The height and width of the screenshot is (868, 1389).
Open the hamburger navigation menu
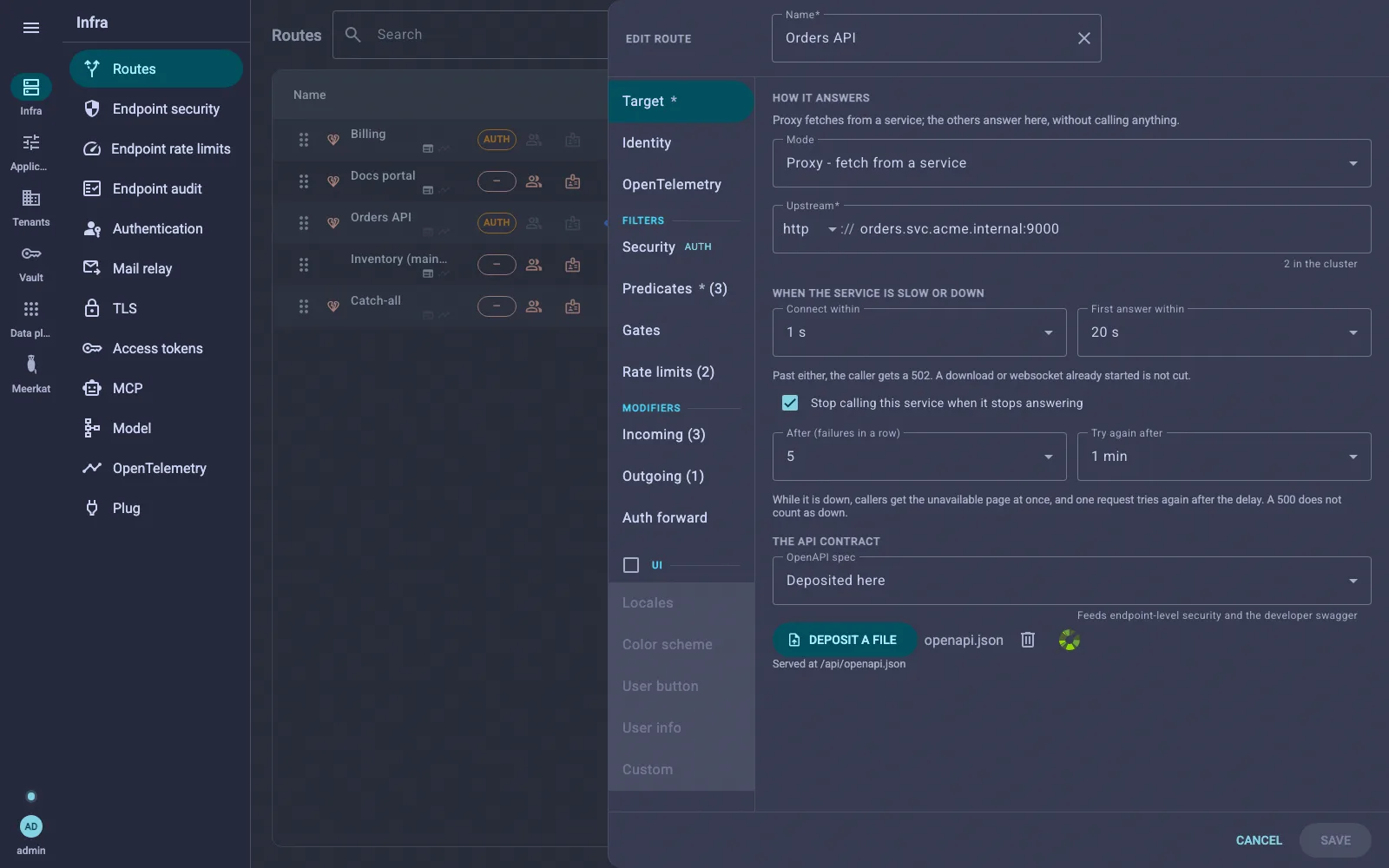pyautogui.click(x=31, y=28)
